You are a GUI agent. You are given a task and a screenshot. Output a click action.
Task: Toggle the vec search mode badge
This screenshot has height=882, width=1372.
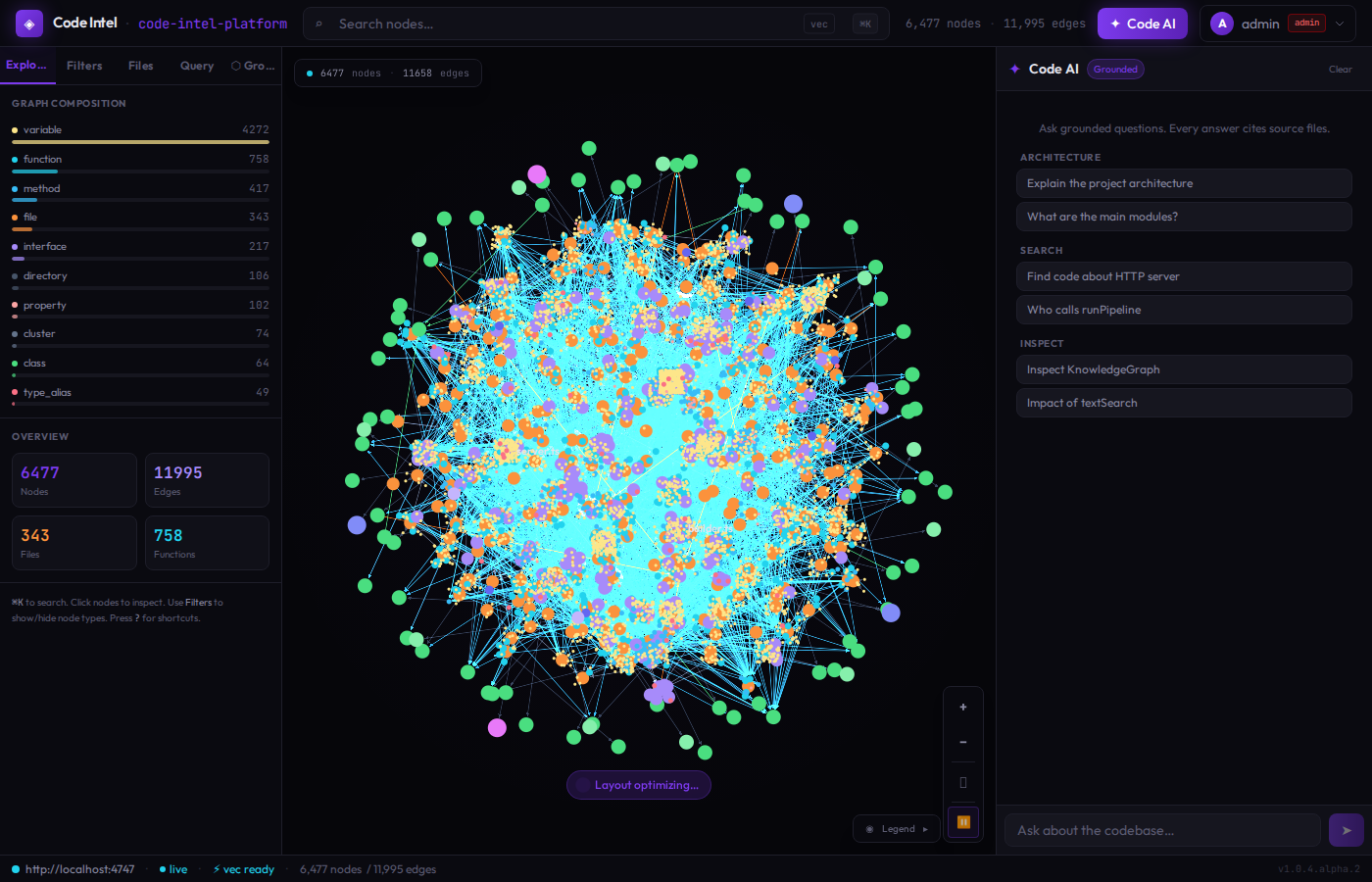coord(819,24)
